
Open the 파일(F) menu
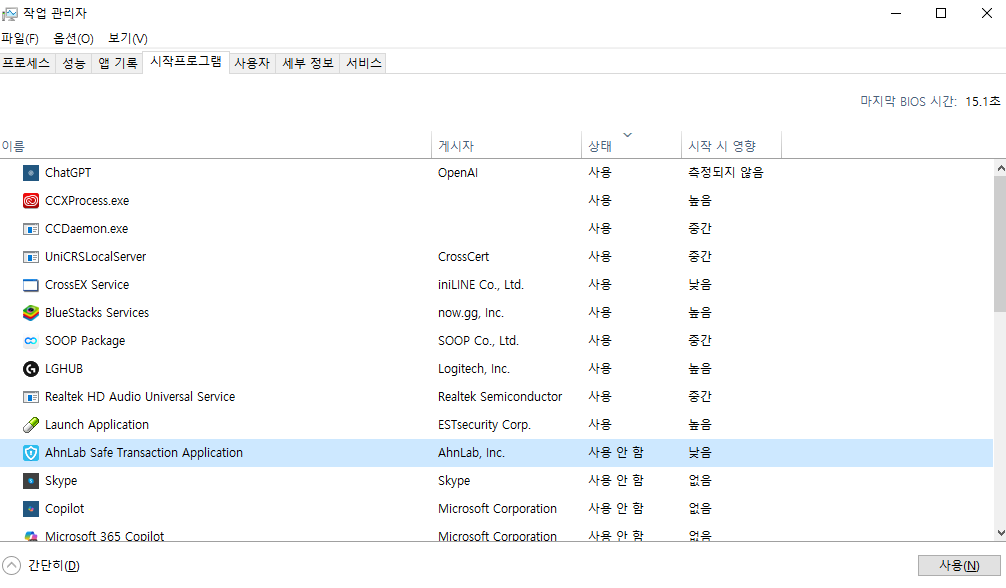coord(20,39)
